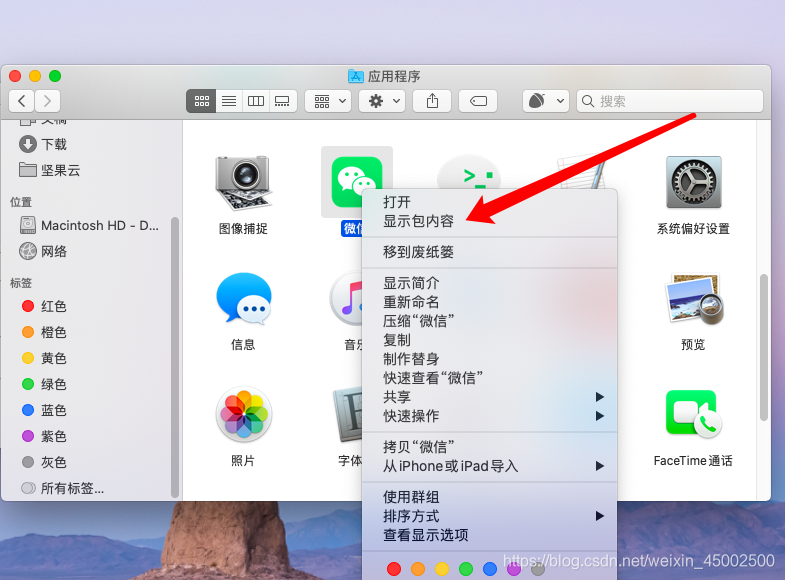Click the file area vertical scrollbar
The width and height of the screenshot is (785, 580).
coord(763,347)
